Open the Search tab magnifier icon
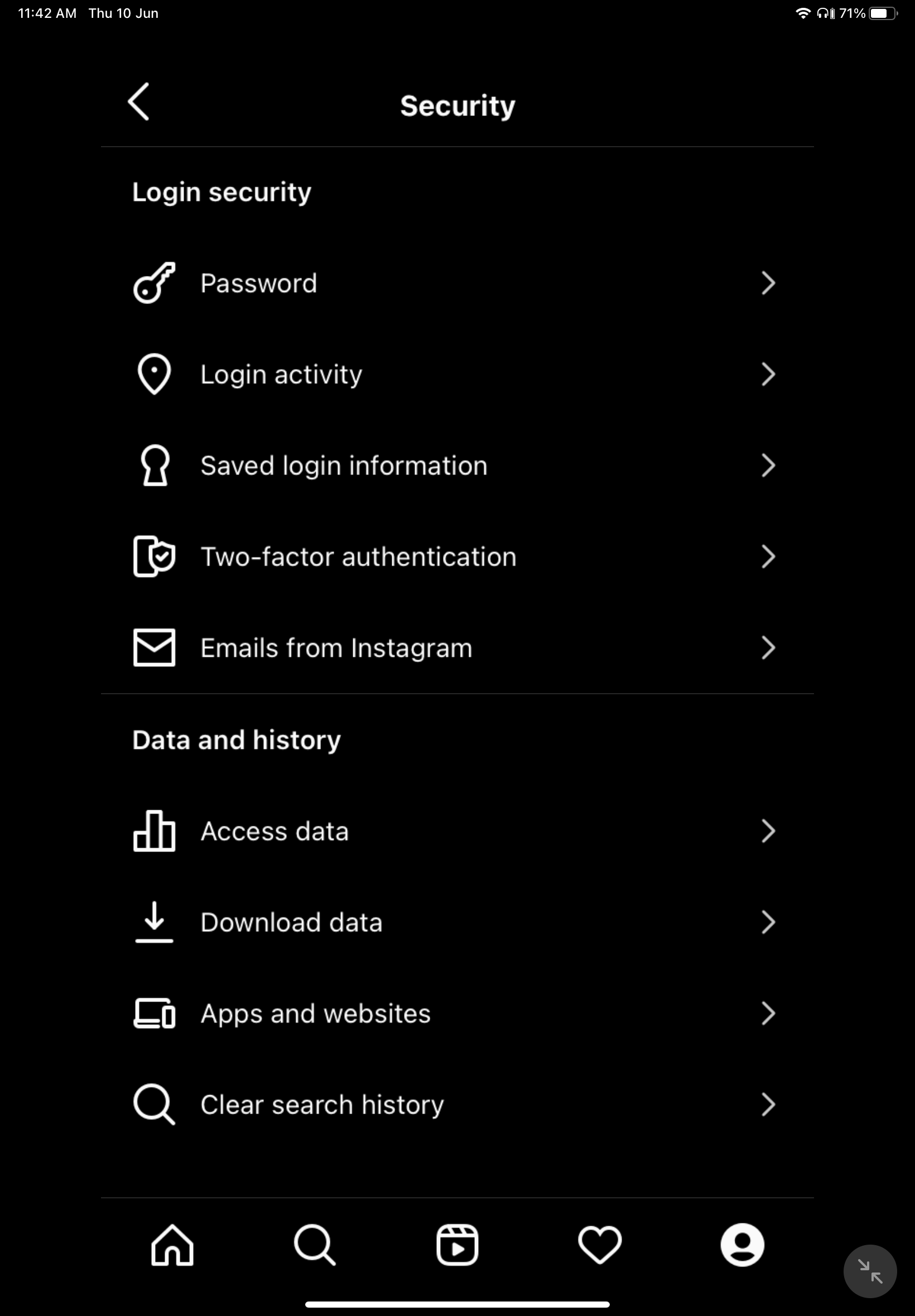Screen dimensions: 915x1316 pyautogui.click(x=314, y=1245)
